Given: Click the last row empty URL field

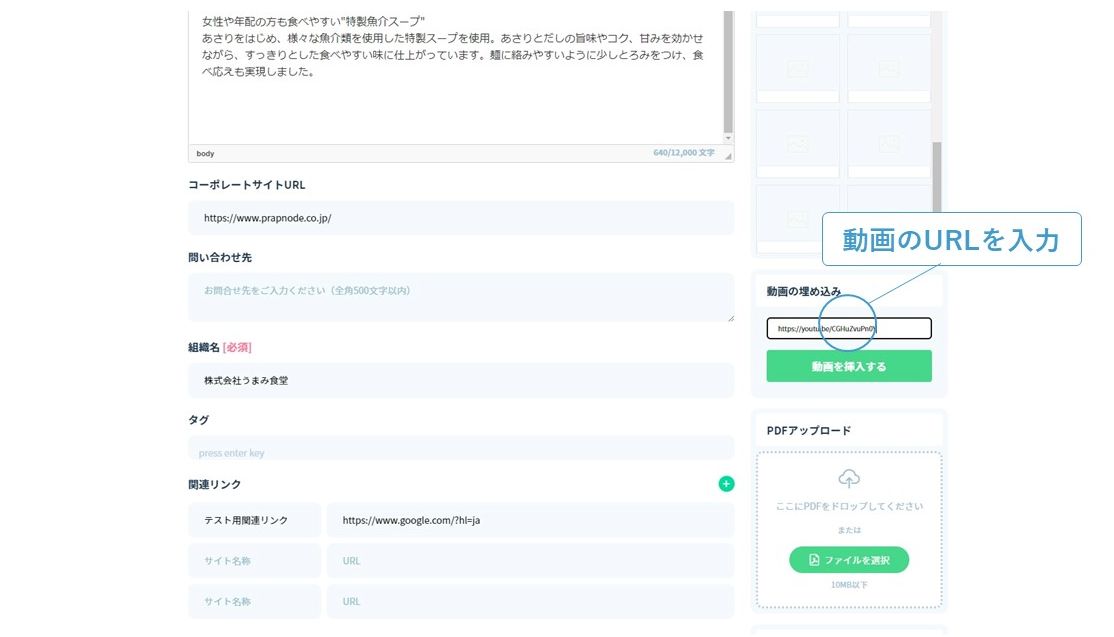Looking at the screenshot, I should (530, 602).
